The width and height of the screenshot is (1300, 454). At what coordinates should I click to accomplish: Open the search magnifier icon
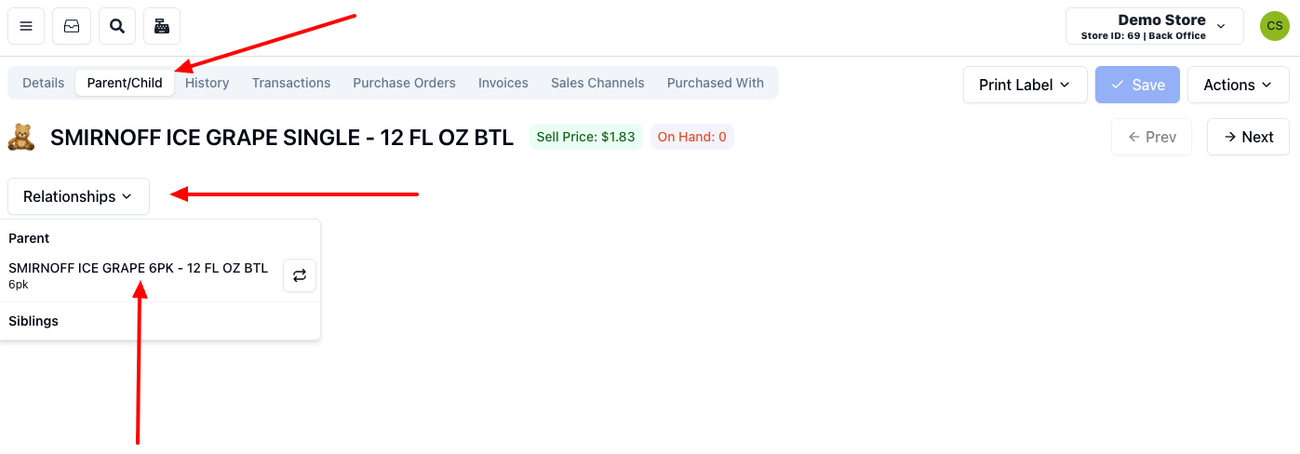coord(117,26)
